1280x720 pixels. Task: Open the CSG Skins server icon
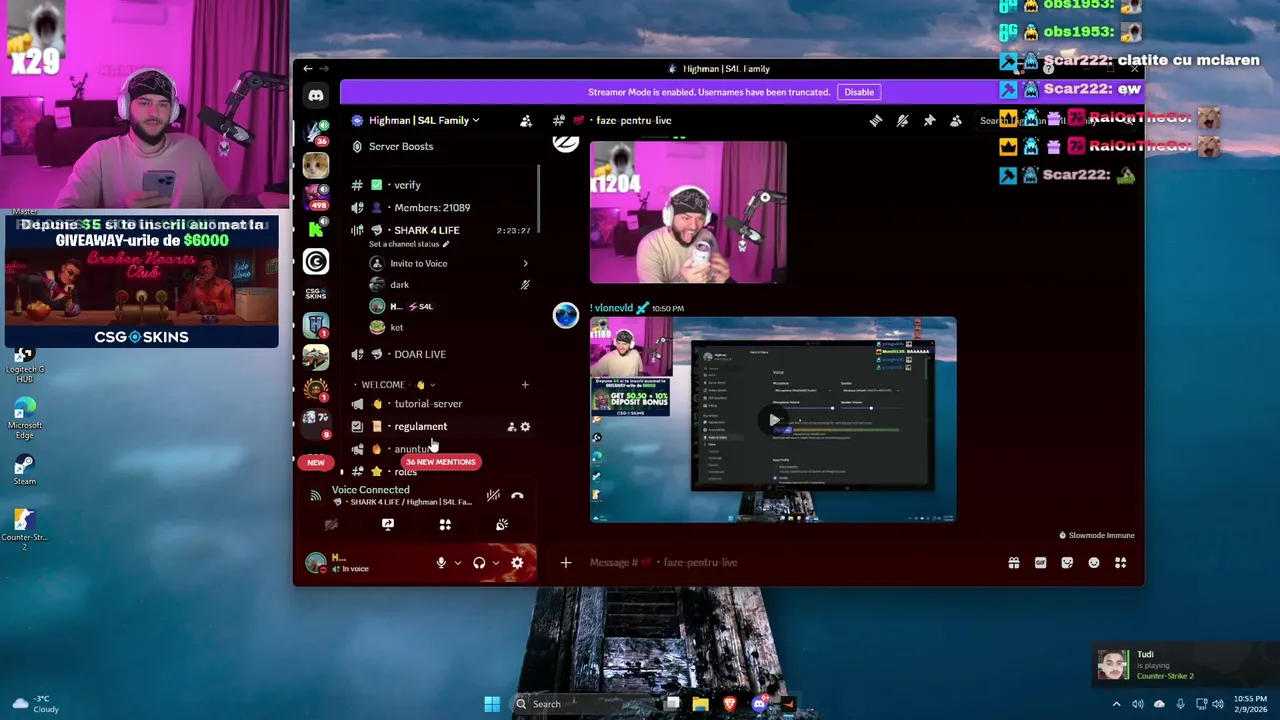[x=315, y=293]
